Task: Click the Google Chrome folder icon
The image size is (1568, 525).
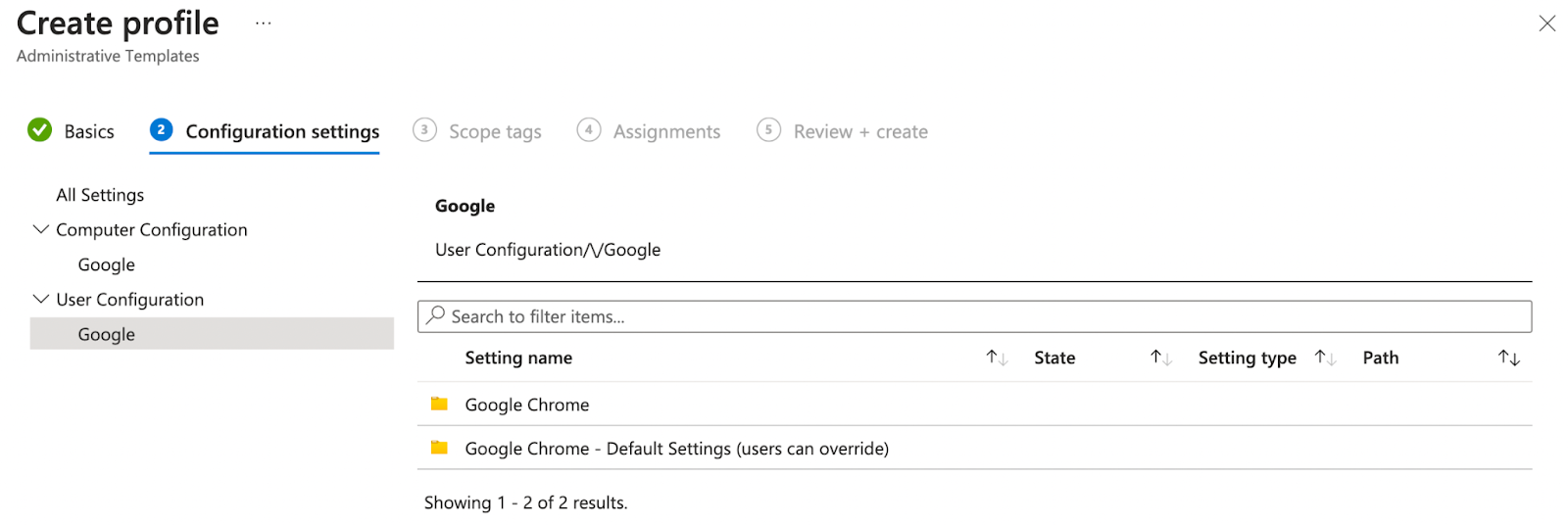Action: tap(439, 404)
